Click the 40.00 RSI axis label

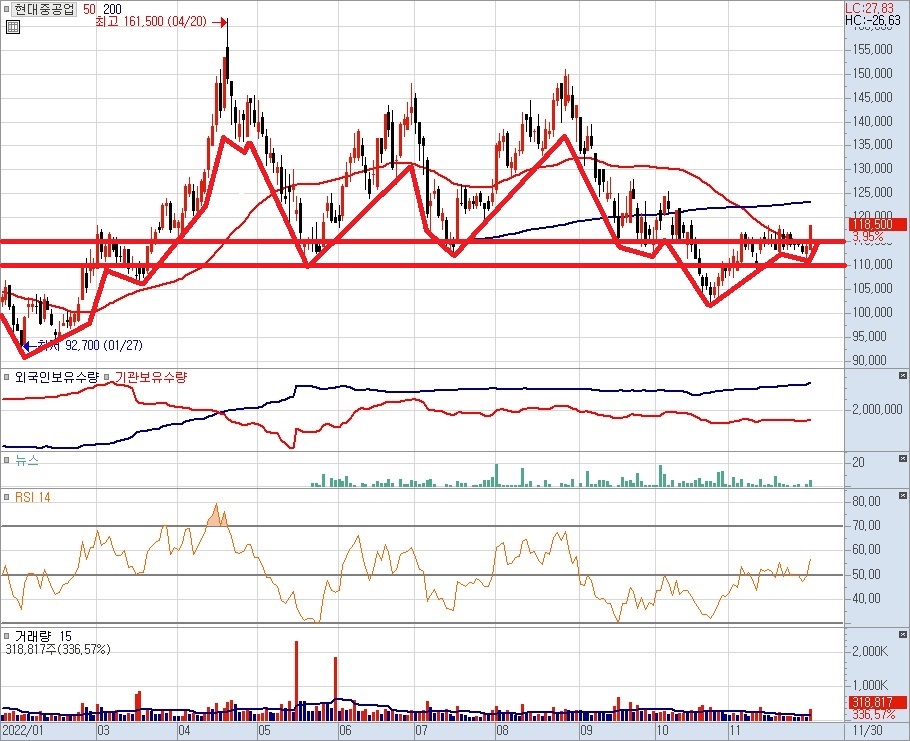coord(866,598)
